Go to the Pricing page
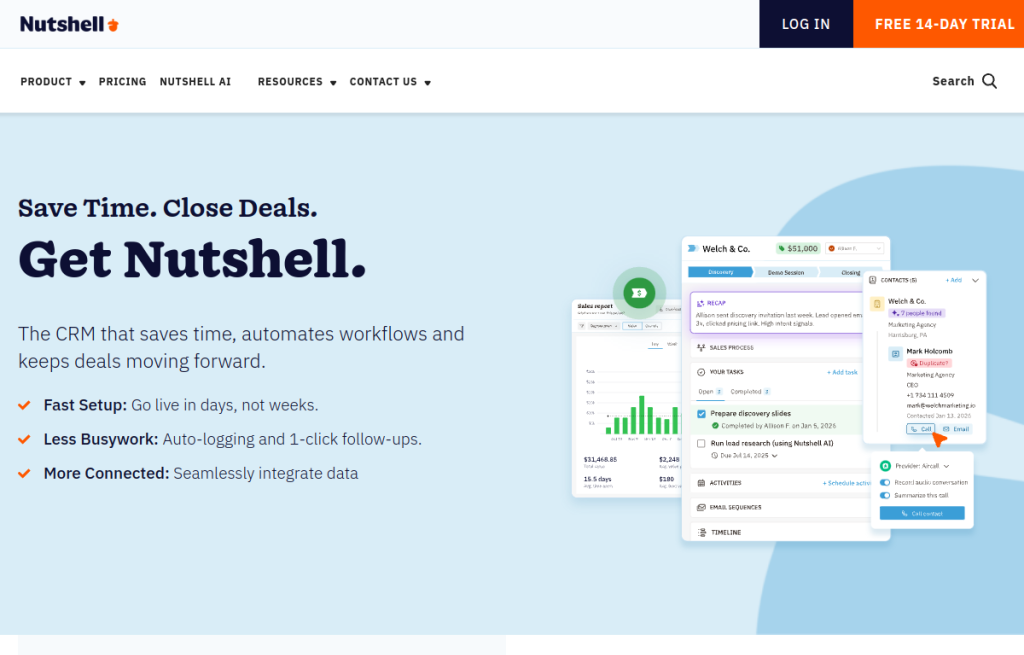1024x655 pixels. (x=122, y=82)
